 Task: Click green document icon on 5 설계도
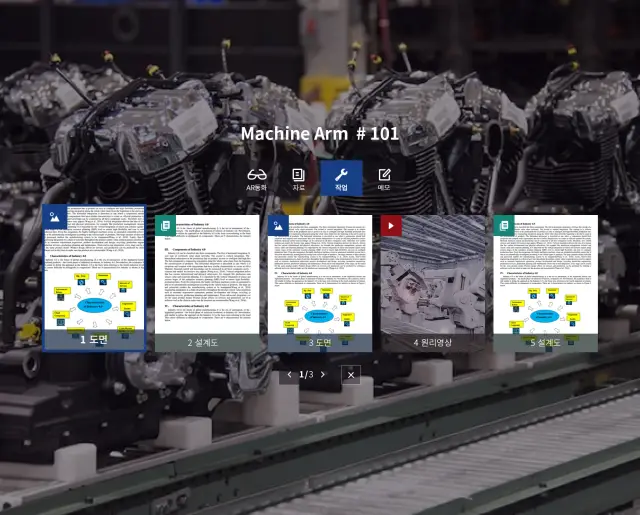tap(504, 225)
